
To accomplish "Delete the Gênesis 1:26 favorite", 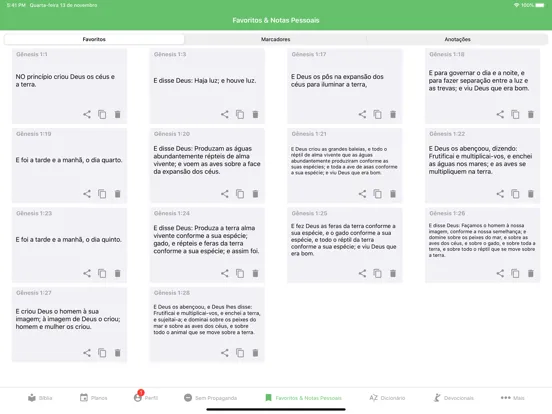I will pos(531,273).
